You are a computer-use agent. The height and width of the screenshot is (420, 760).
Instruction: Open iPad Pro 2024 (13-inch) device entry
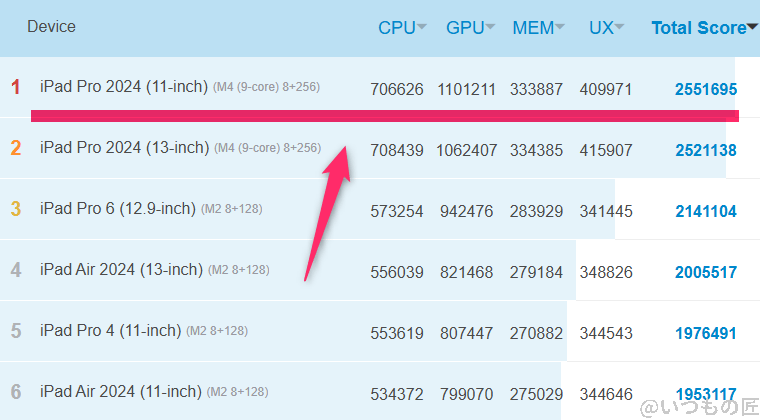pos(124,148)
